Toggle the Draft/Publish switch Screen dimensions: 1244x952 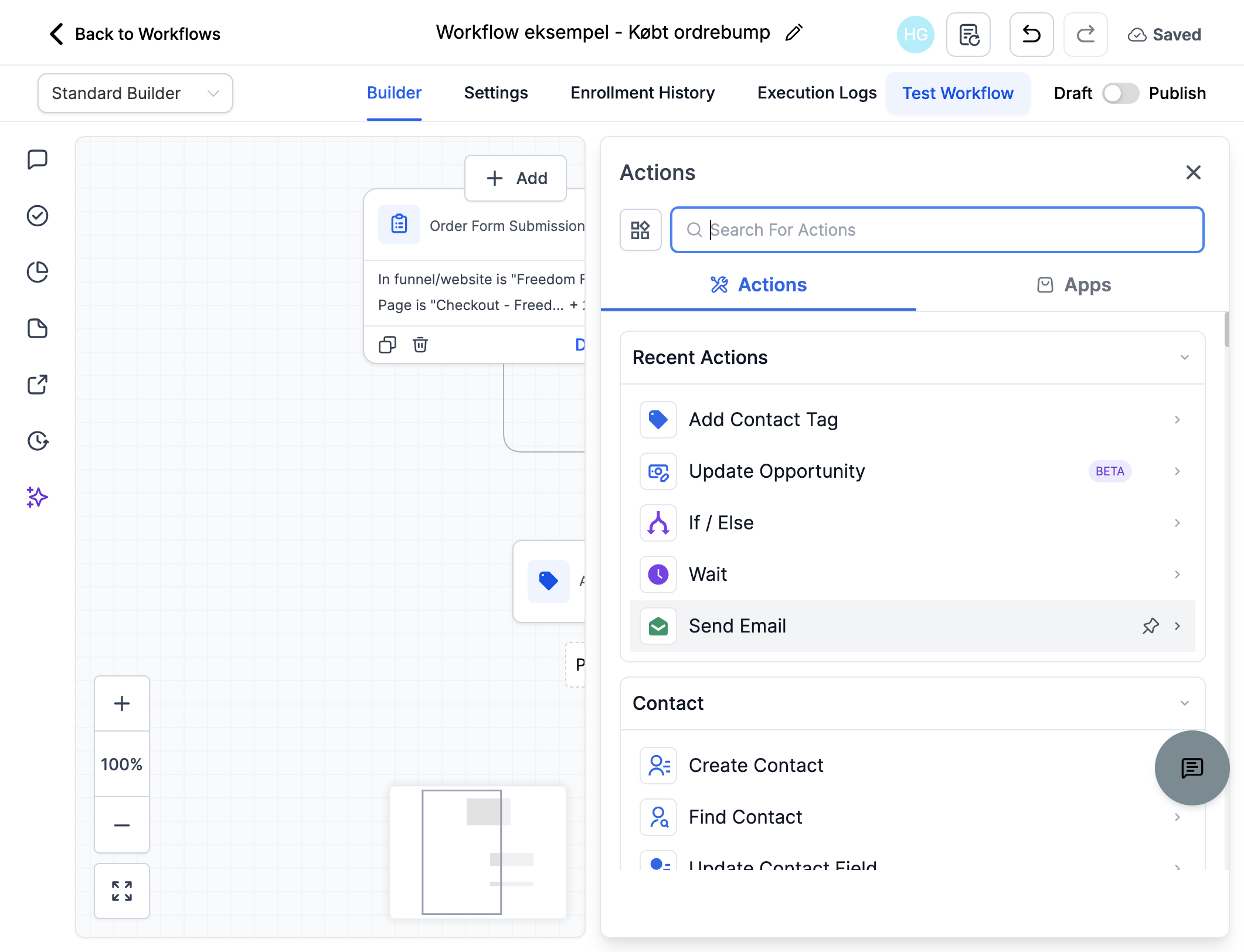click(x=1120, y=93)
